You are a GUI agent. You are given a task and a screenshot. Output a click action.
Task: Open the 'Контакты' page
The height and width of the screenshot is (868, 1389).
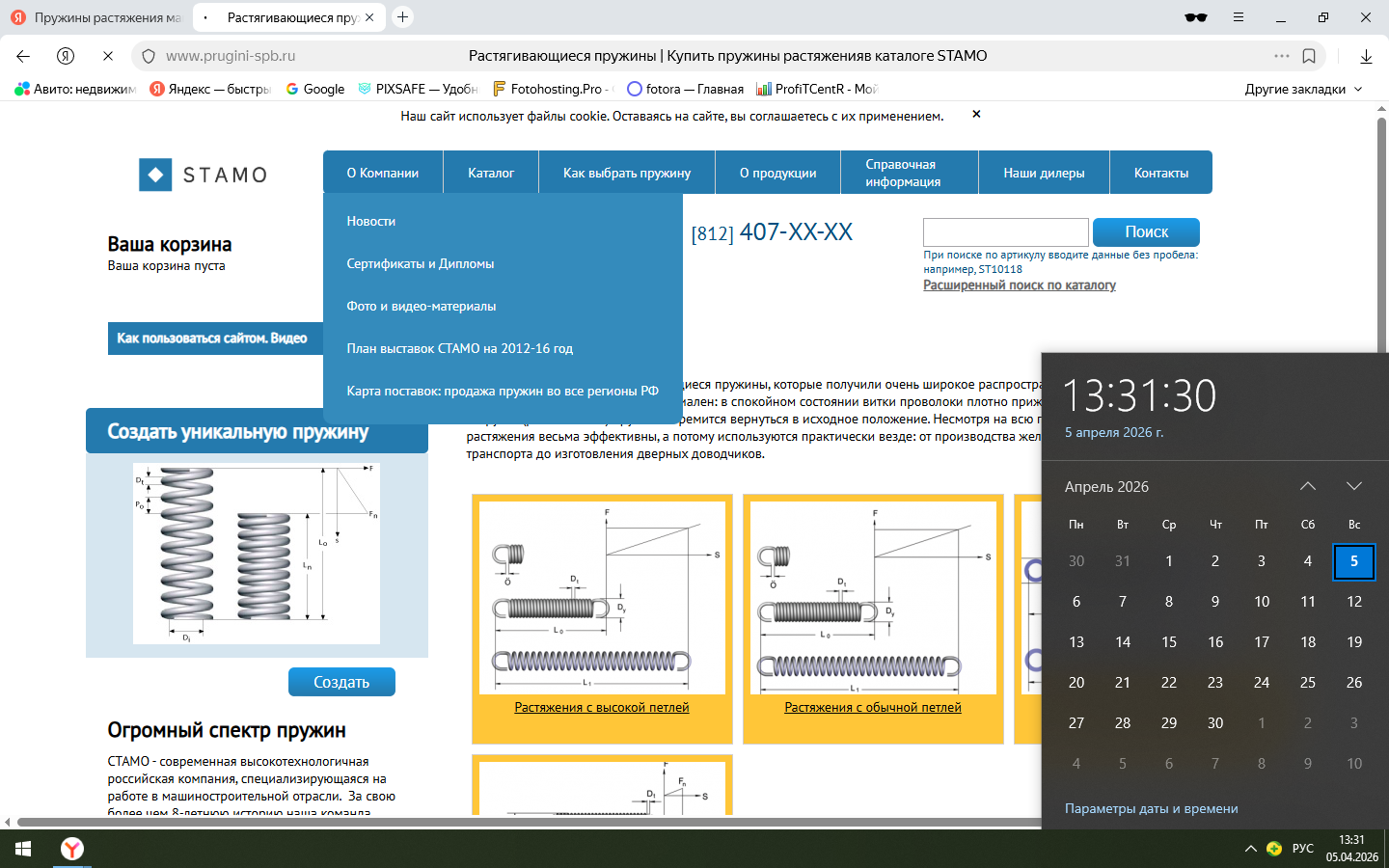coord(1161,173)
